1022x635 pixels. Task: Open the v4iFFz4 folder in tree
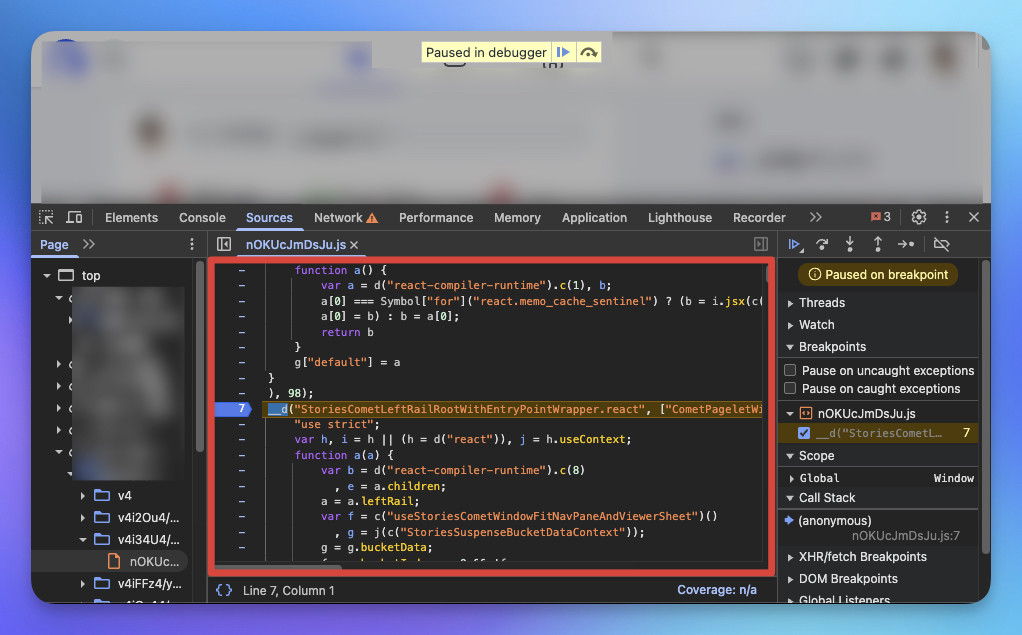[149, 583]
